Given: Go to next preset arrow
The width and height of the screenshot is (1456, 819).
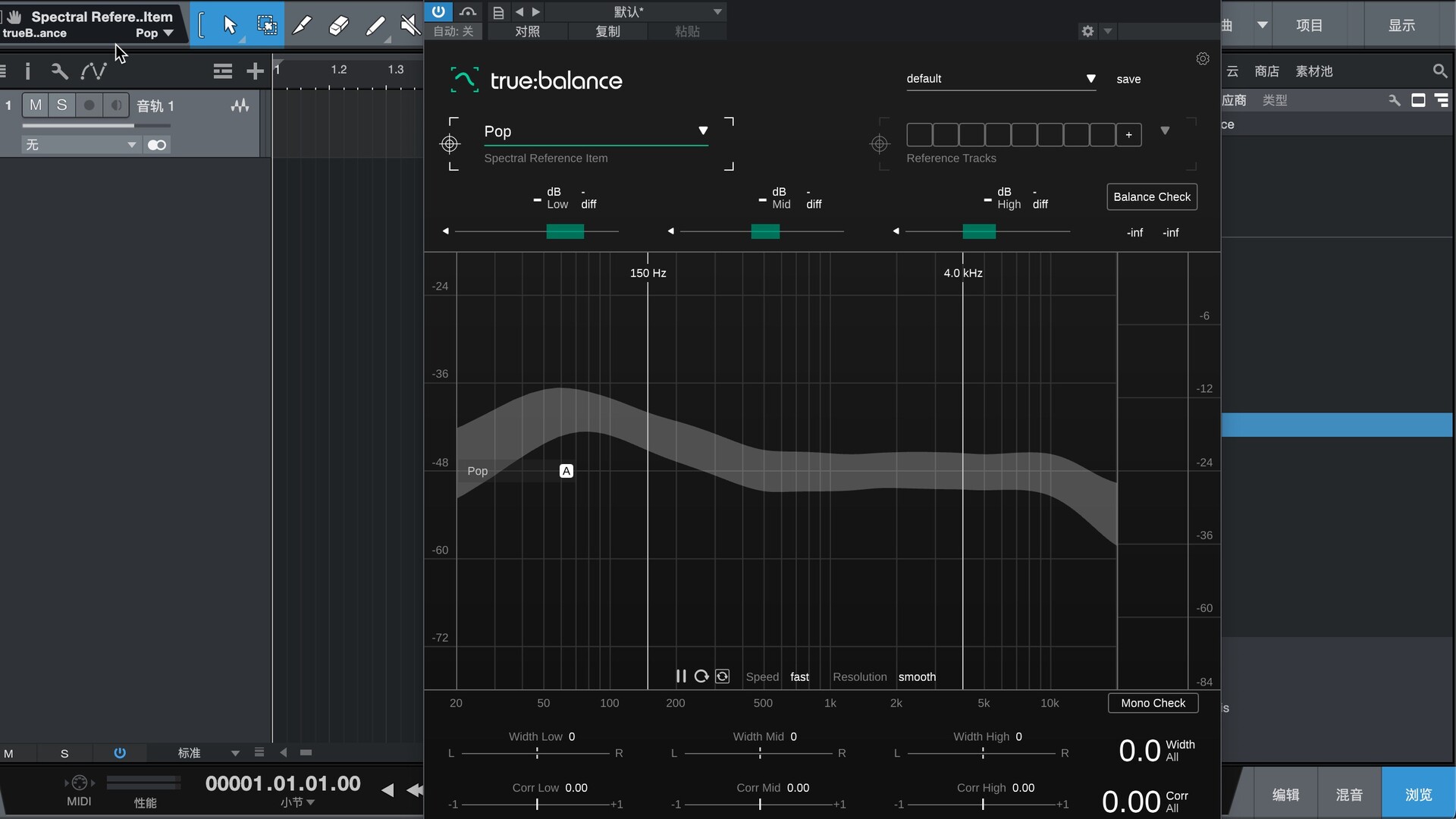Looking at the screenshot, I should [x=536, y=12].
